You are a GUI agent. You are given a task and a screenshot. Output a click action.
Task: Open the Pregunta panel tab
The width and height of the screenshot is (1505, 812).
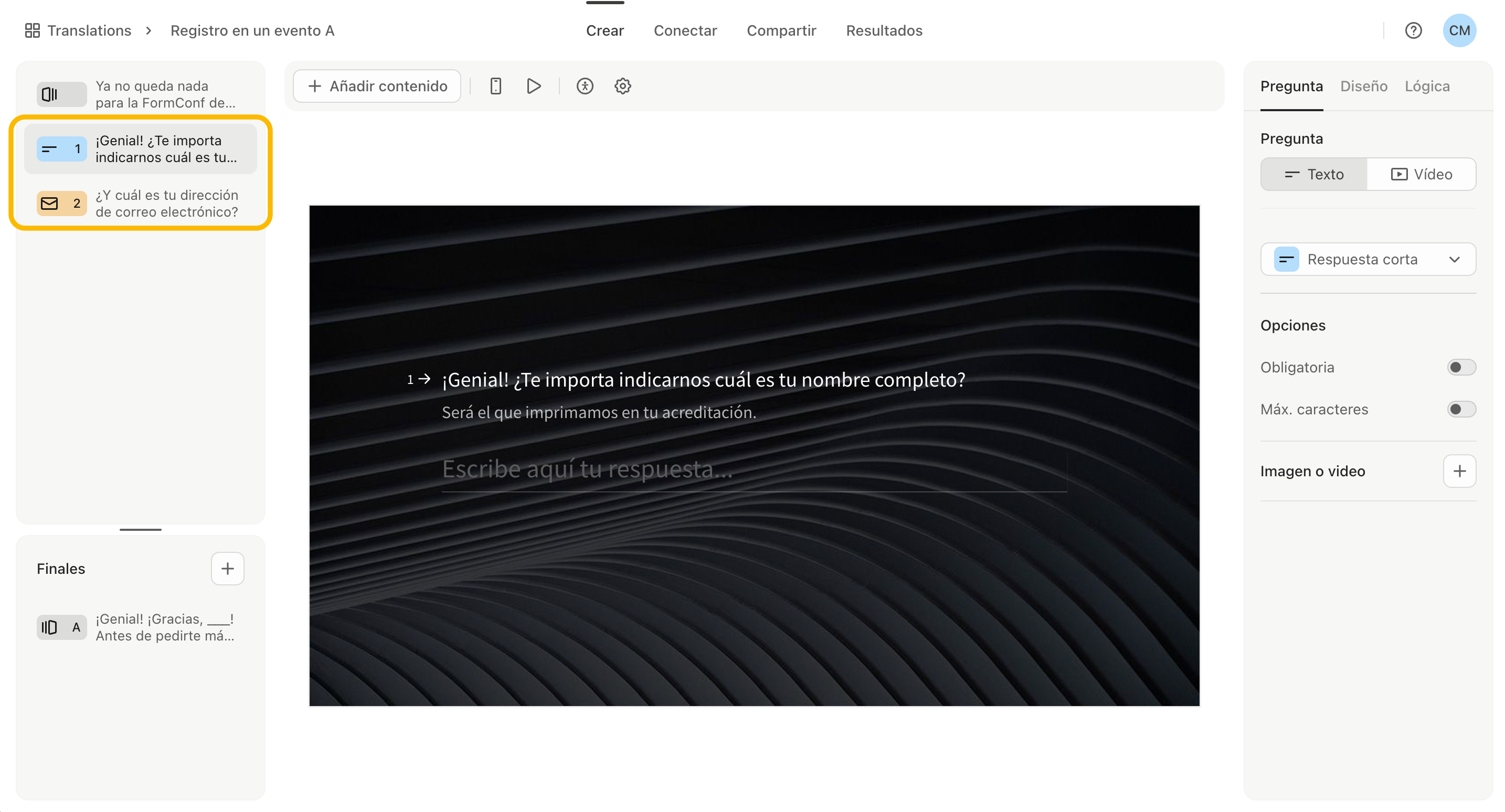(x=1291, y=87)
